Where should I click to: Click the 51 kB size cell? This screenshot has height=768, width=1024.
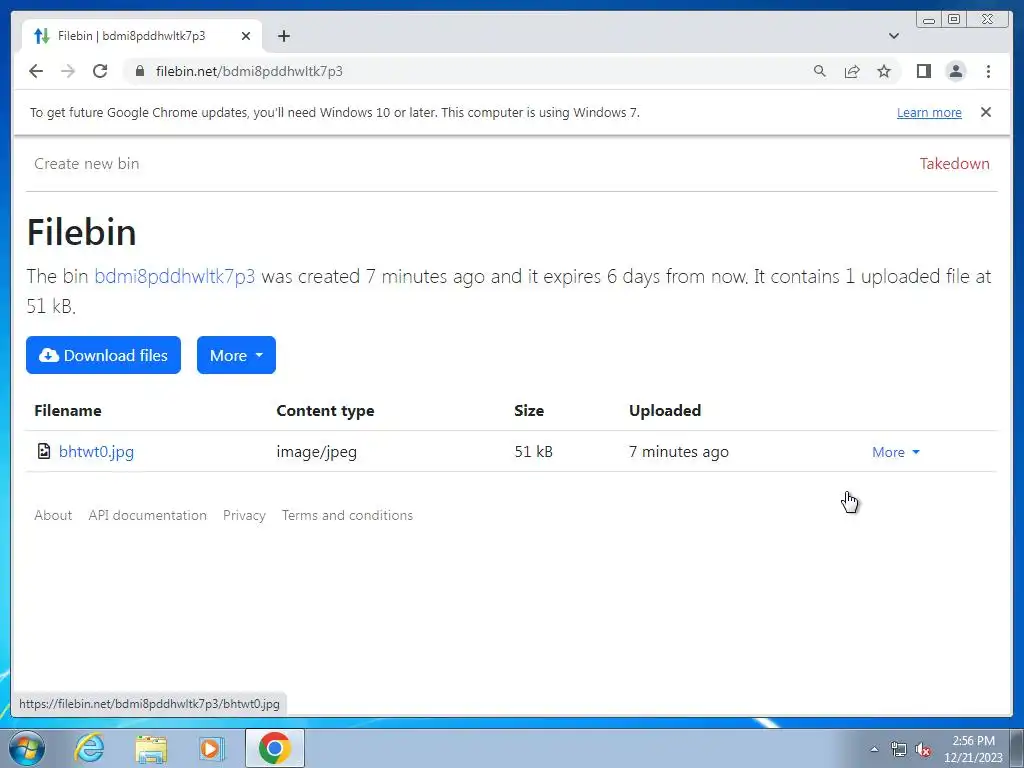534,451
